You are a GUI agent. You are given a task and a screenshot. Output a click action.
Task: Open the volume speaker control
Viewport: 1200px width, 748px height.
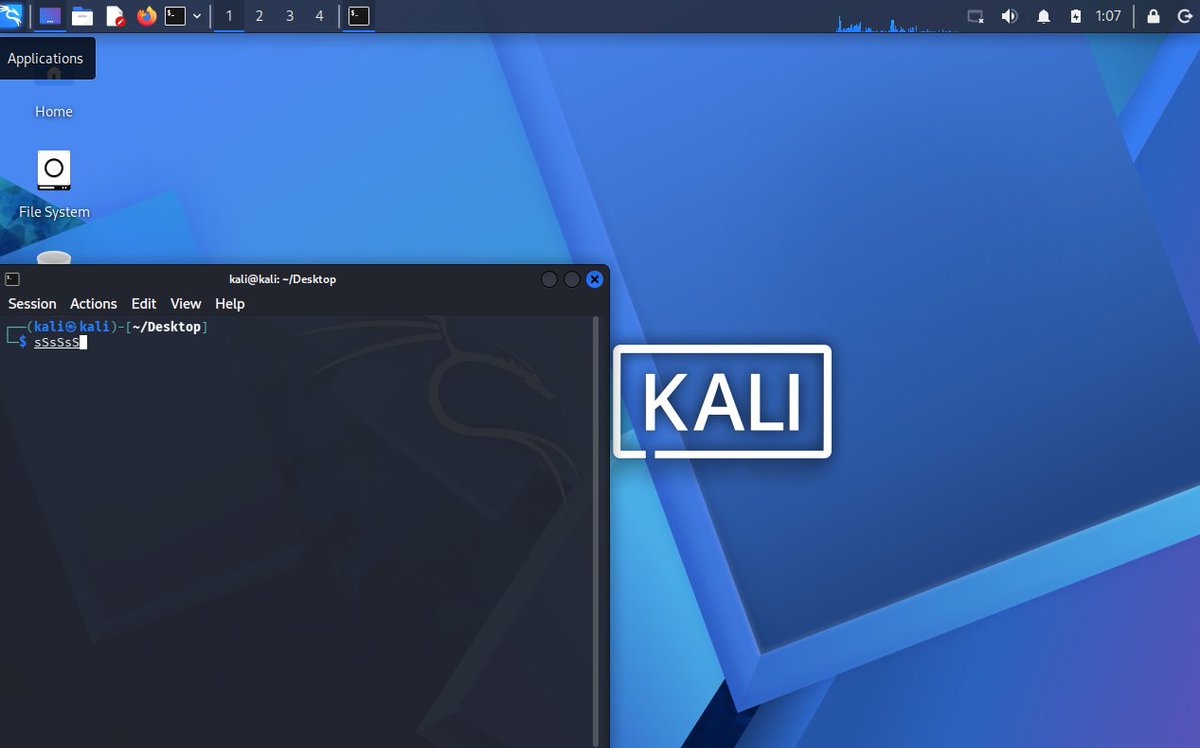pyautogui.click(x=1009, y=16)
